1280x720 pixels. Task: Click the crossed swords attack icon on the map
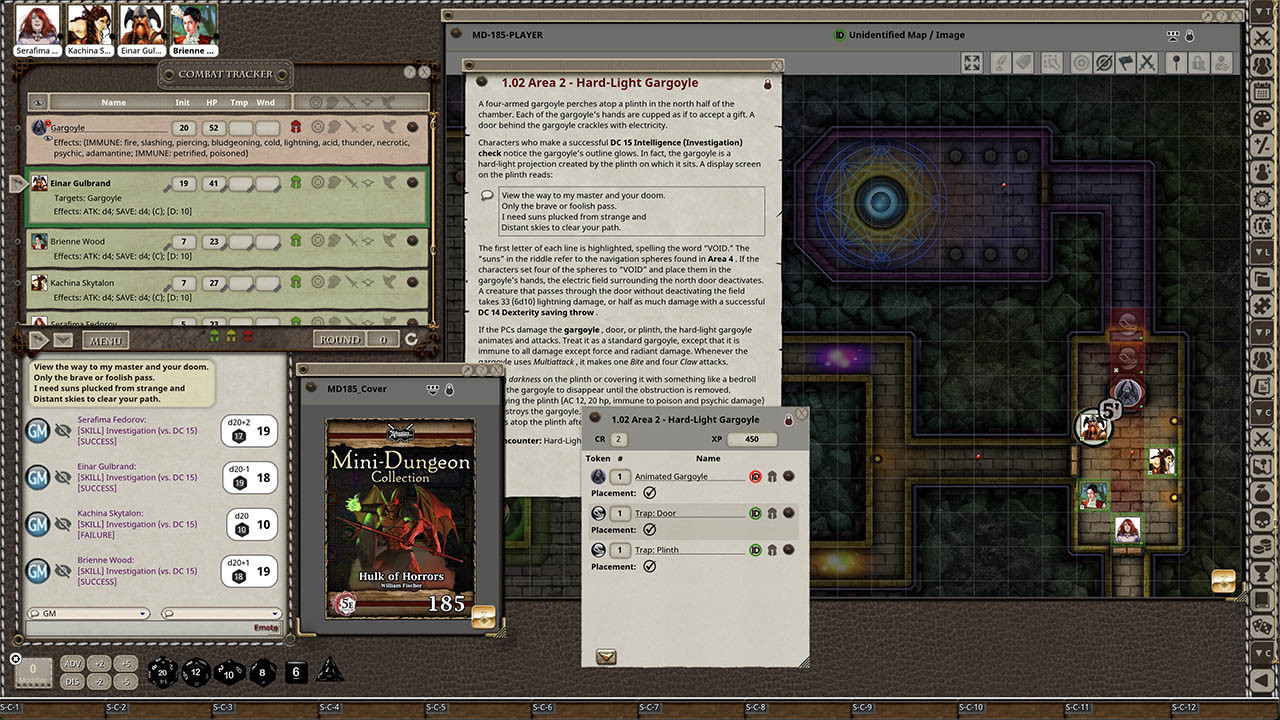(x=1148, y=62)
